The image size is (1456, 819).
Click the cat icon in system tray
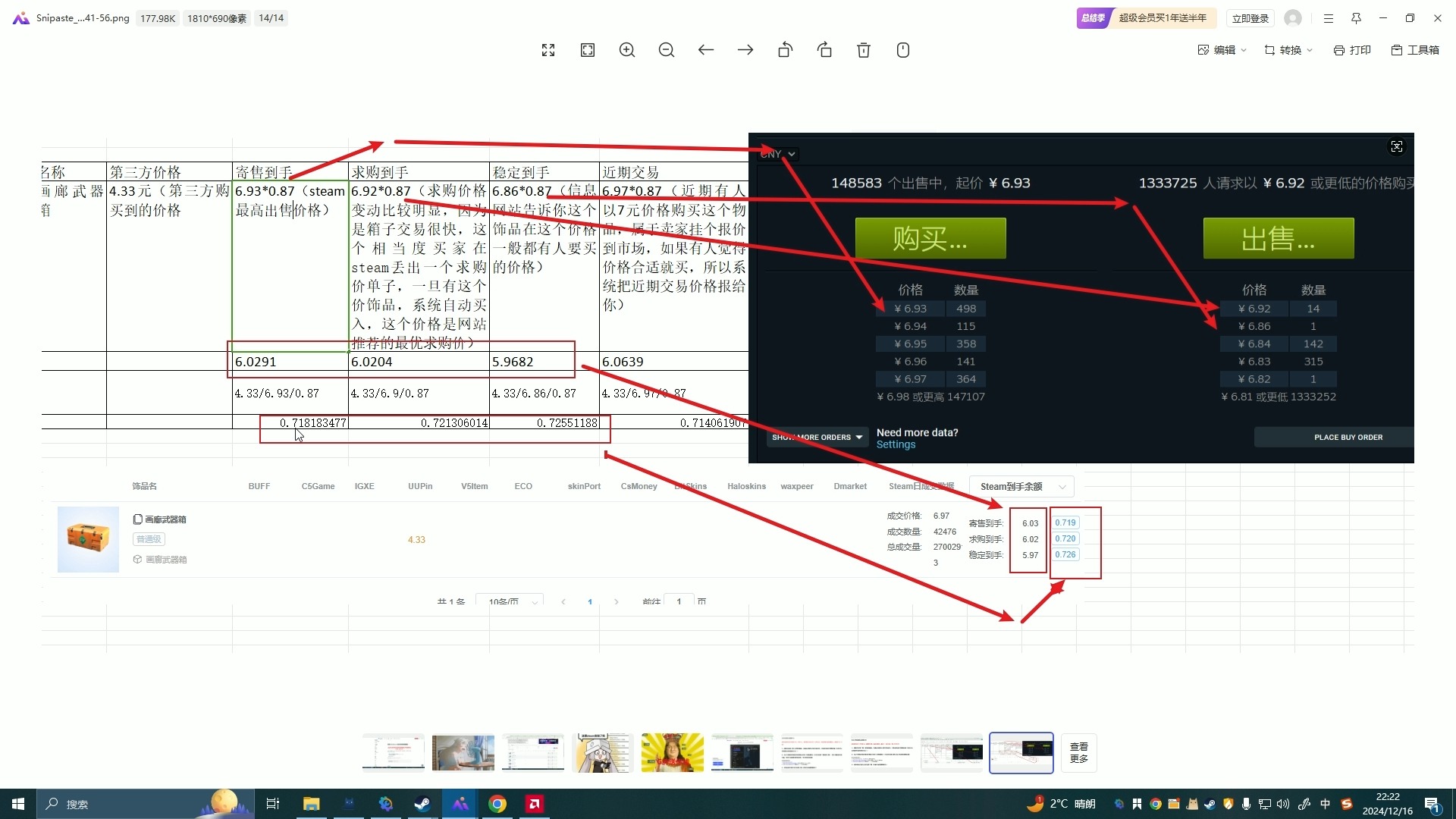pyautogui.click(x=1192, y=804)
